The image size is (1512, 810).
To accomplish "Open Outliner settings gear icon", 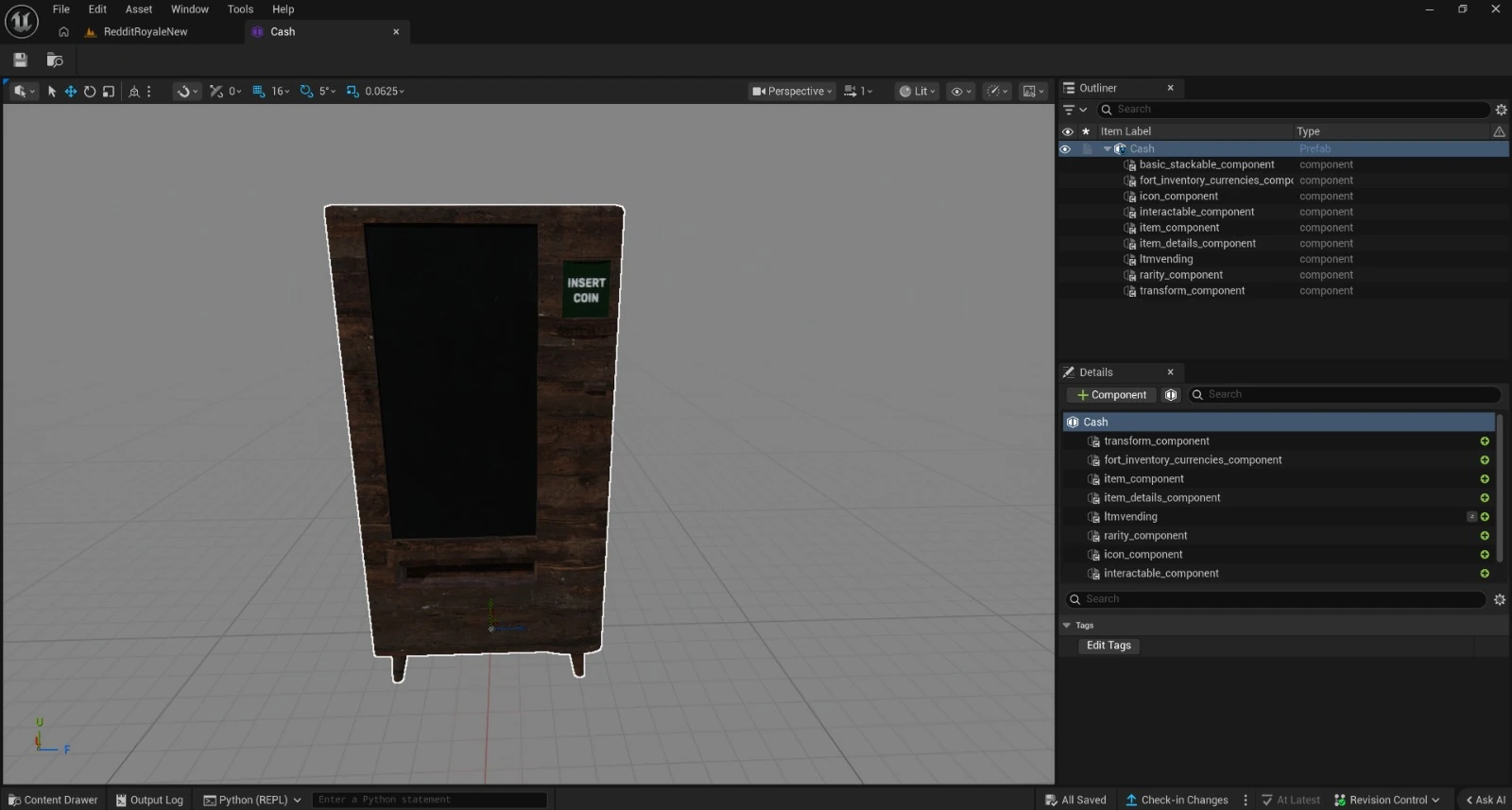I will pyautogui.click(x=1501, y=110).
